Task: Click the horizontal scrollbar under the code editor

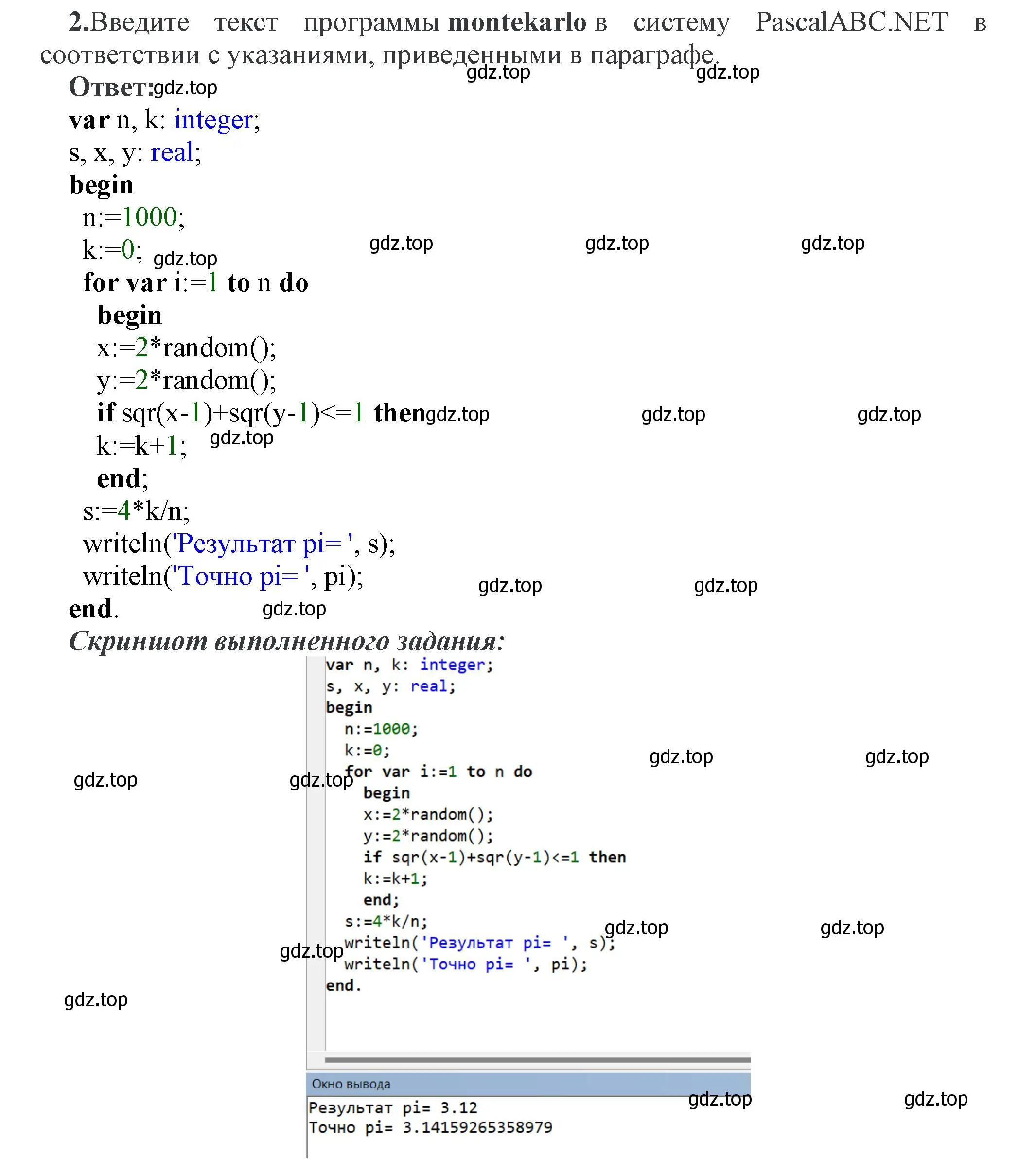Action: (537, 1060)
